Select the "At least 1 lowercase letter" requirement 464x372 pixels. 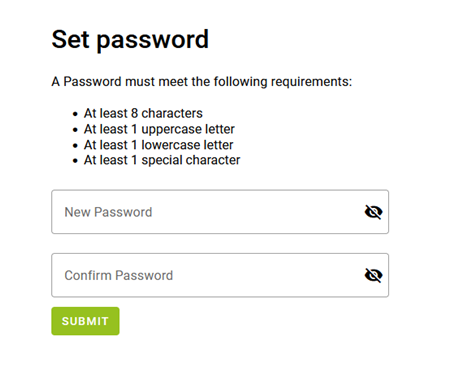pos(158,145)
